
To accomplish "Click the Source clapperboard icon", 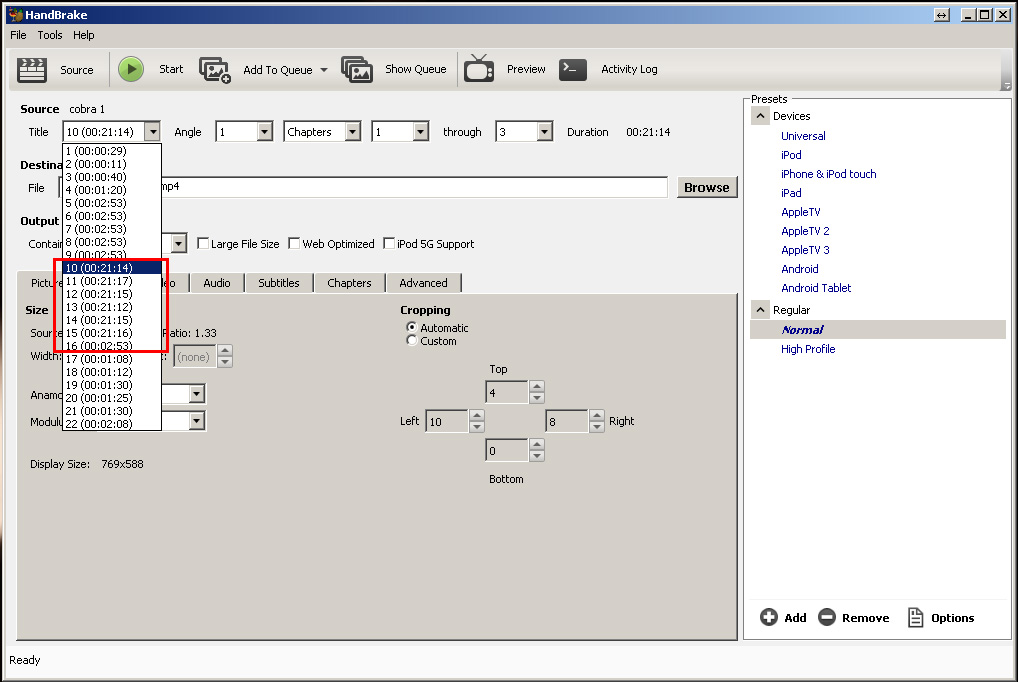I will (x=32, y=69).
